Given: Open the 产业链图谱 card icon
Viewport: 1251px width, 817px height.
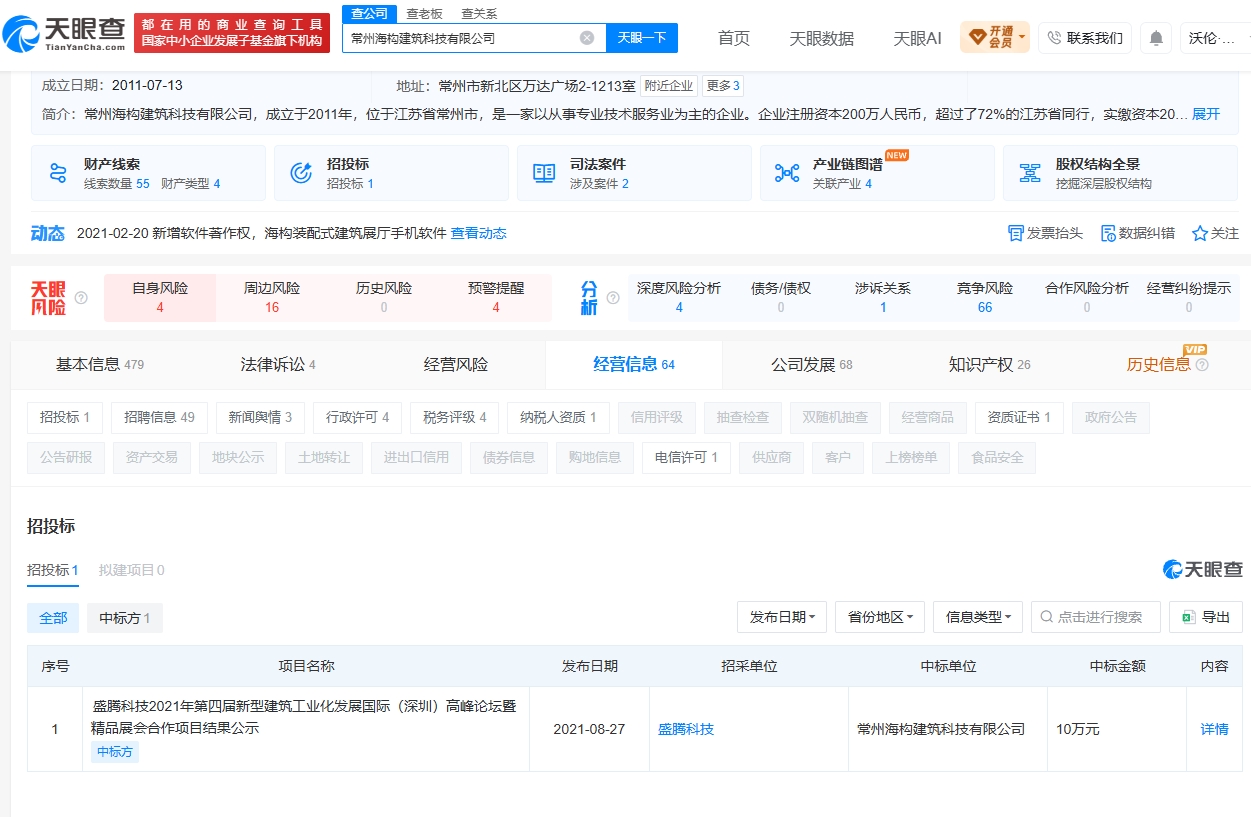Looking at the screenshot, I should (787, 173).
